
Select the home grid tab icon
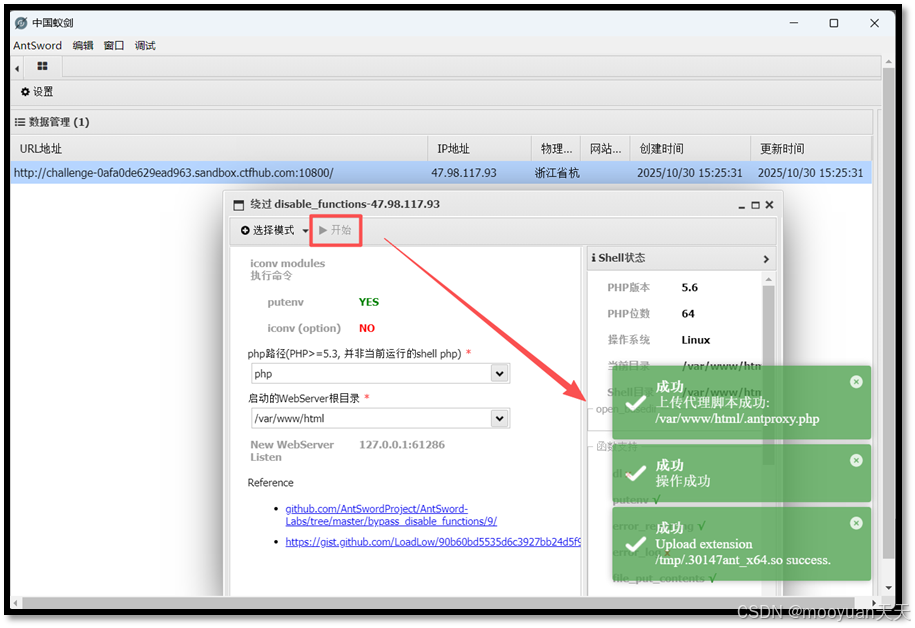pos(43,66)
